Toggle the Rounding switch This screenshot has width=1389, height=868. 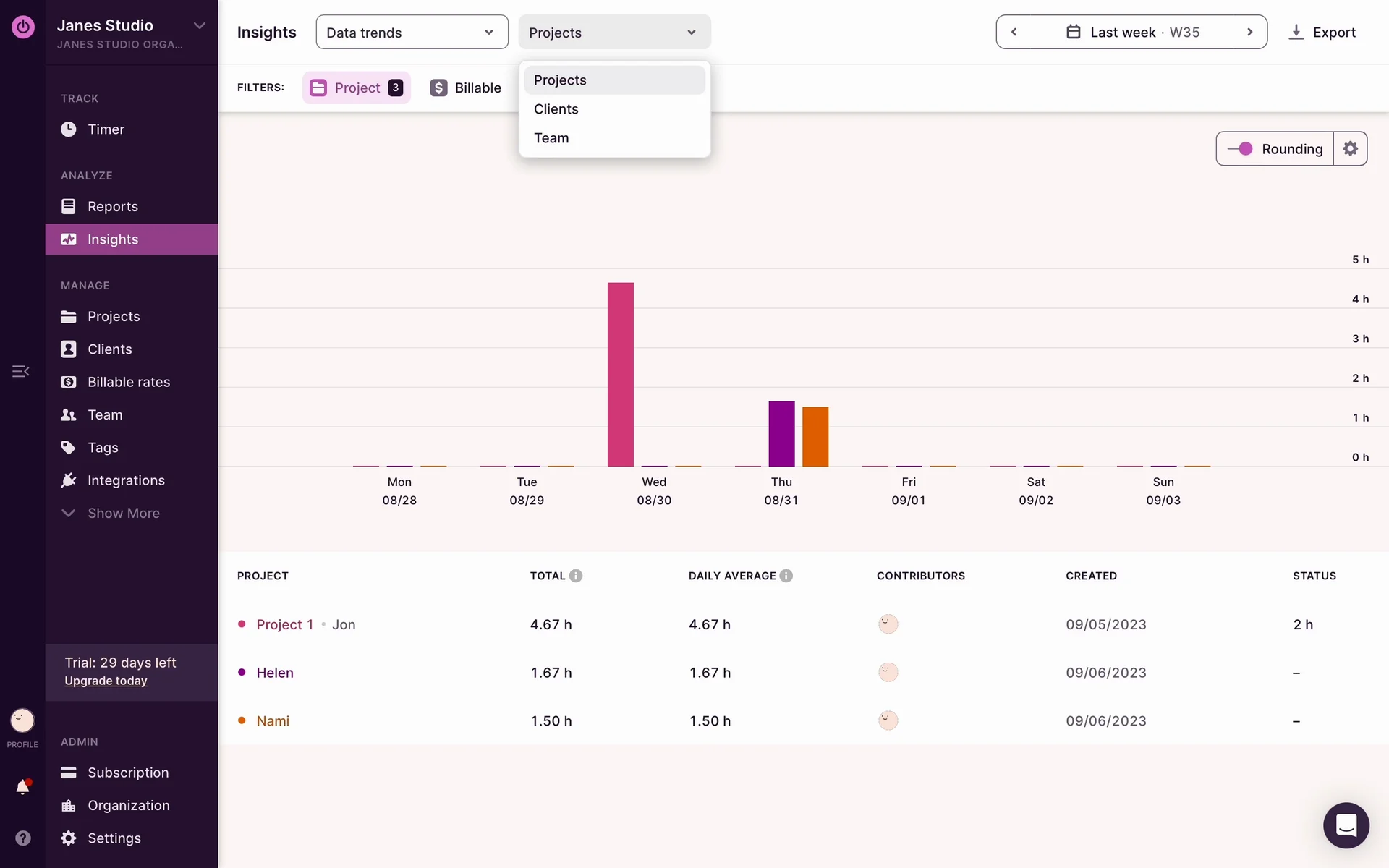(1241, 148)
